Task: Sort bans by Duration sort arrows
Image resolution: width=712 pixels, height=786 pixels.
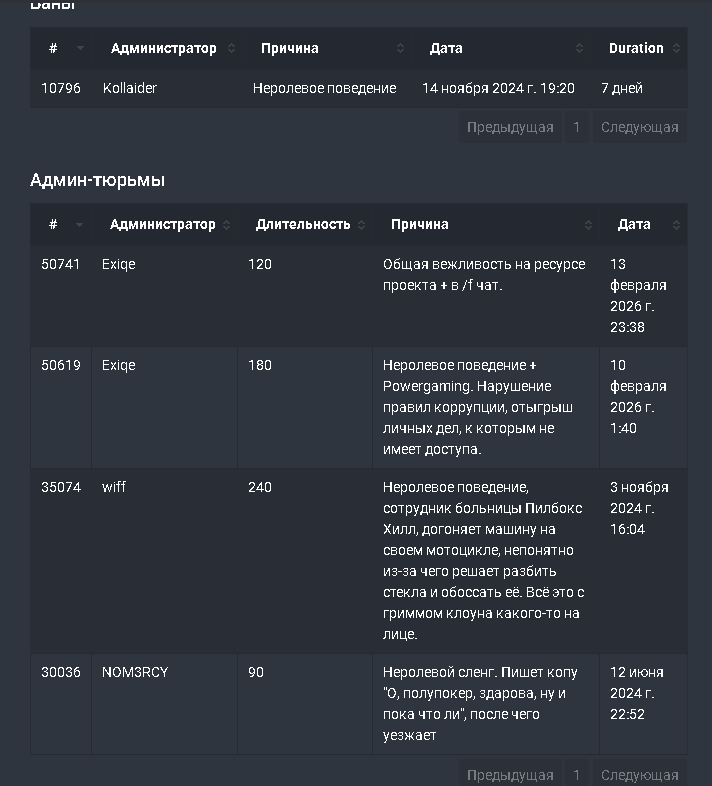Action: click(676, 48)
